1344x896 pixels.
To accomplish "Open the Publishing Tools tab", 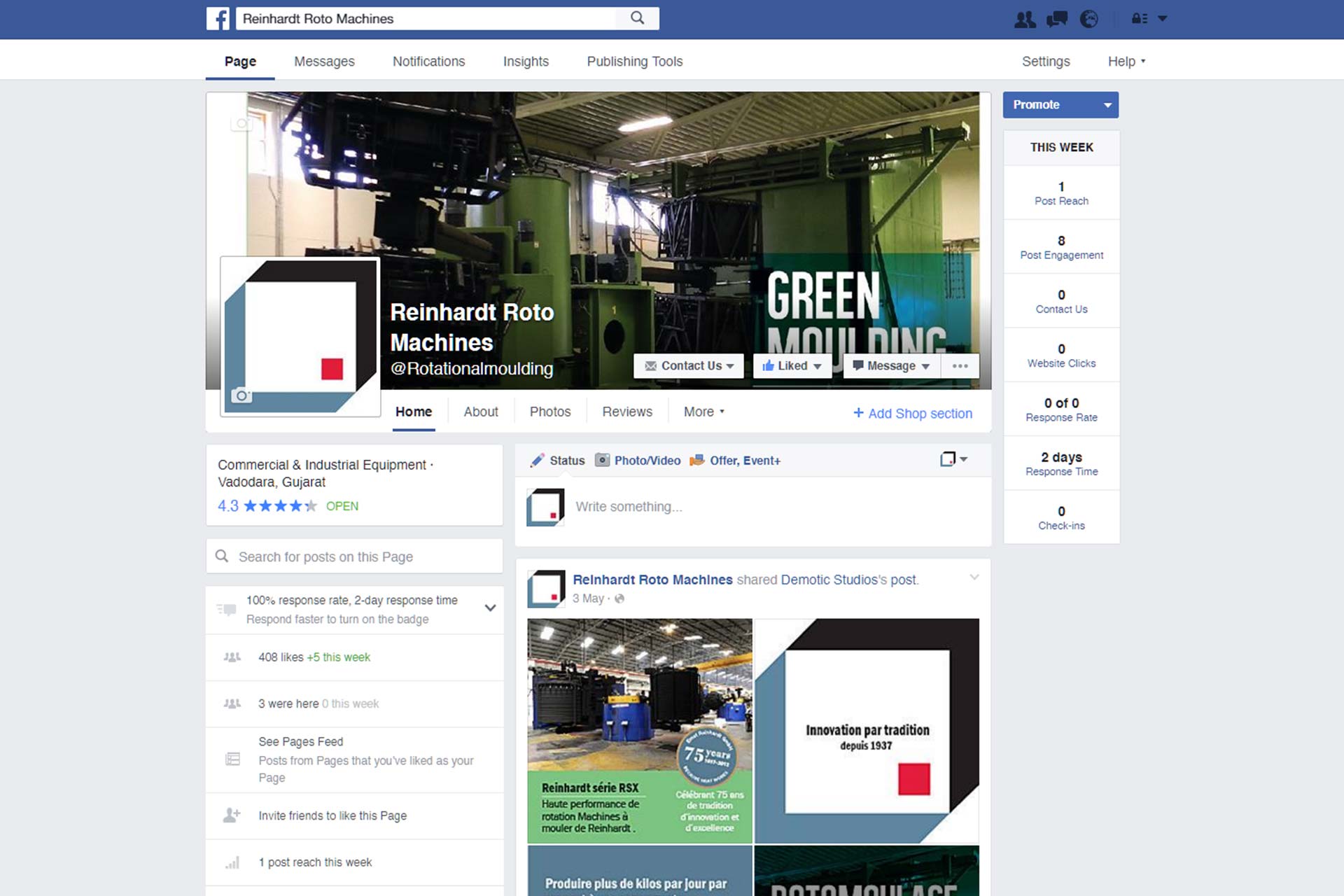I will 634,62.
